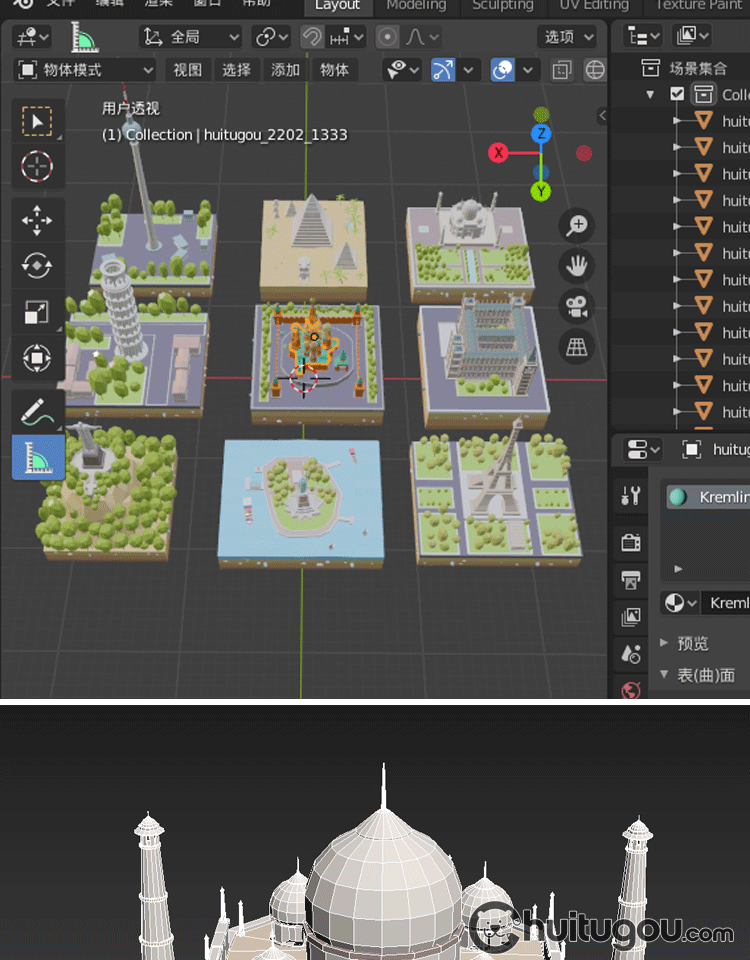Open the object visibility eye dropdown
Screen dimensions: 750x960
coord(402,70)
